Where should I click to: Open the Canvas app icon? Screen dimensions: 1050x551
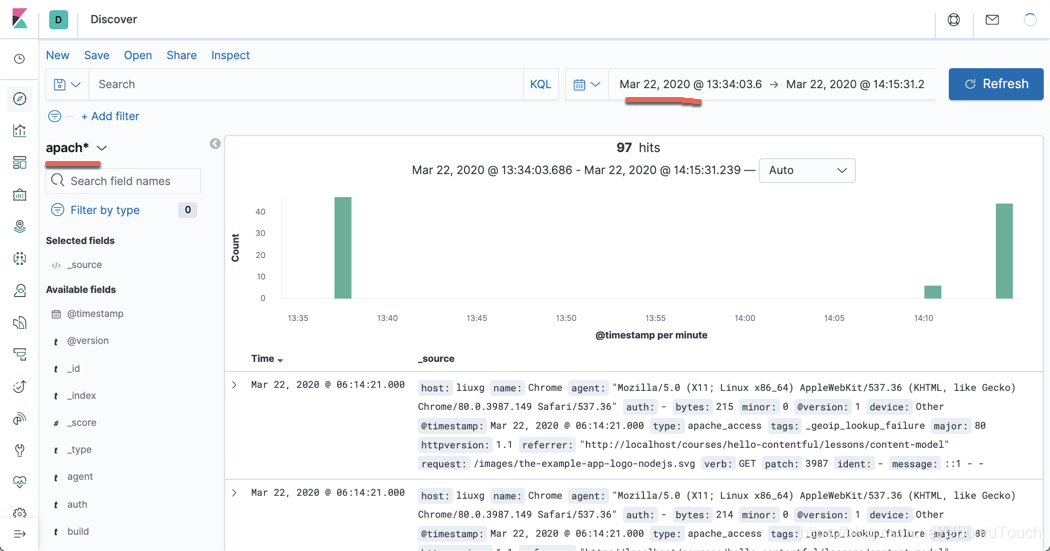pyautogui.click(x=19, y=195)
